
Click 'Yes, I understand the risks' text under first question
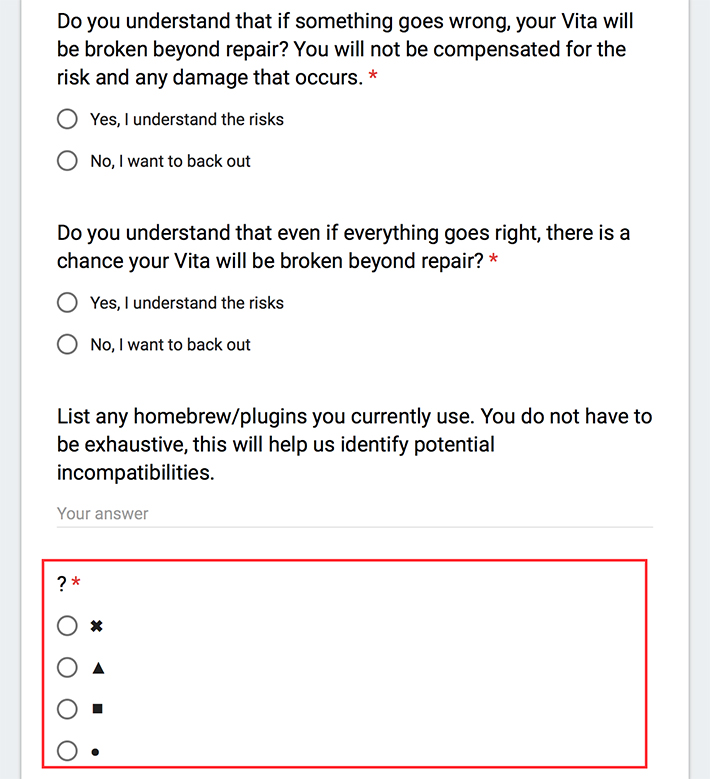pos(187,120)
